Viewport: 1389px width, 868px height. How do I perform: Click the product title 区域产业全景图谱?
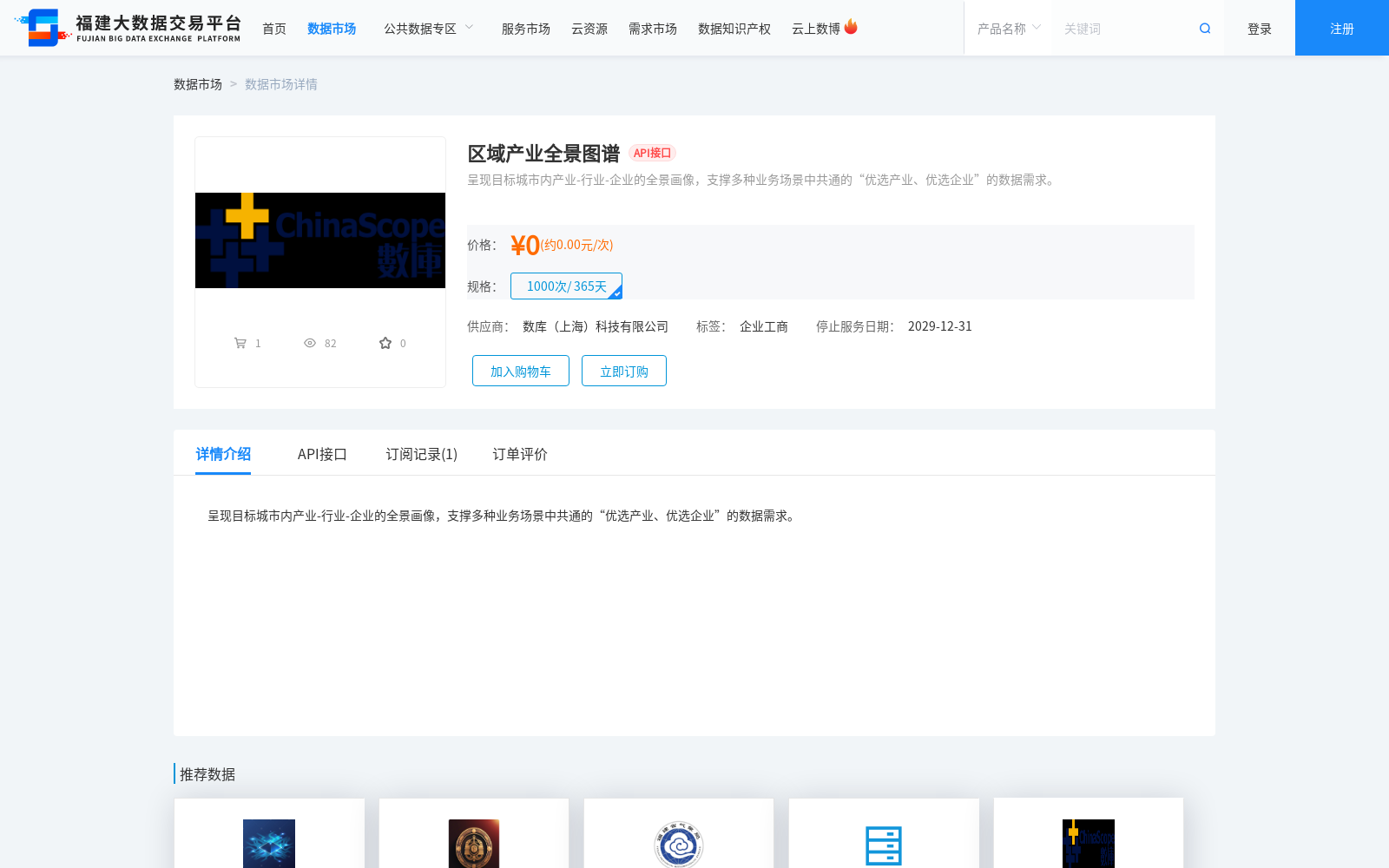543,154
